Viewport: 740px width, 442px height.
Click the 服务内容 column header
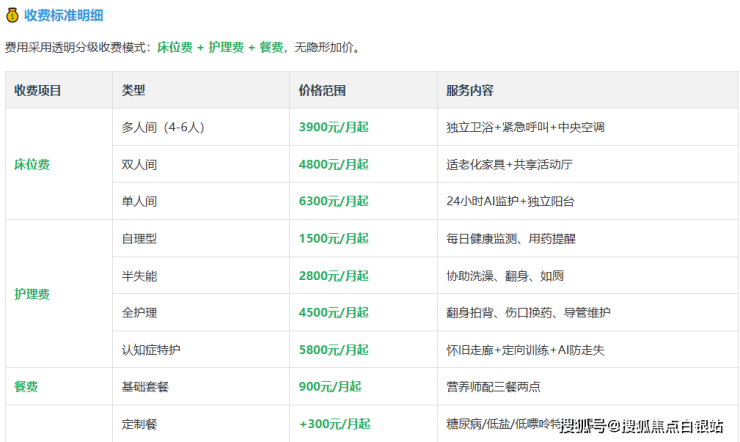470,90
